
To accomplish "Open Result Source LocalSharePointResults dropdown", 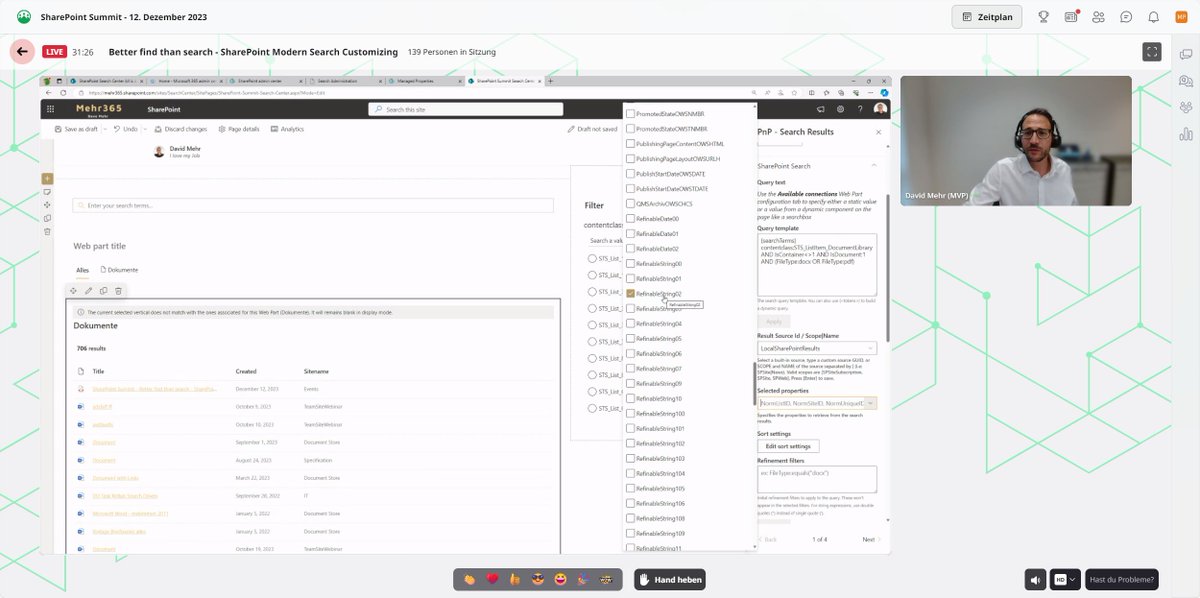I will [817, 348].
